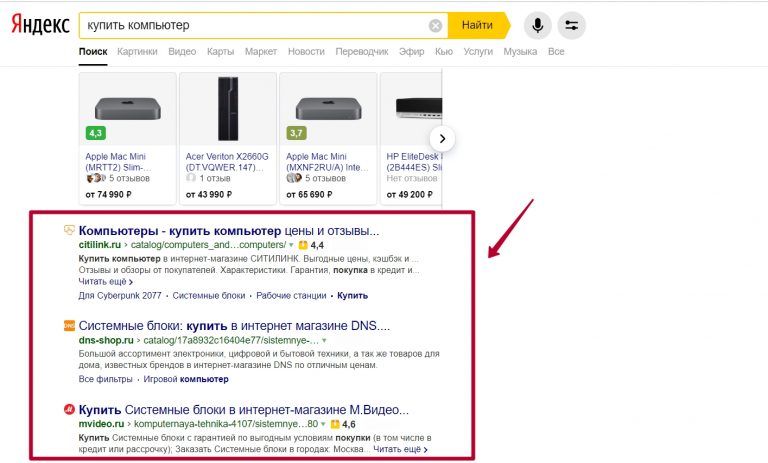Follow the dns-shop.ru green domain link

[x=106, y=340]
